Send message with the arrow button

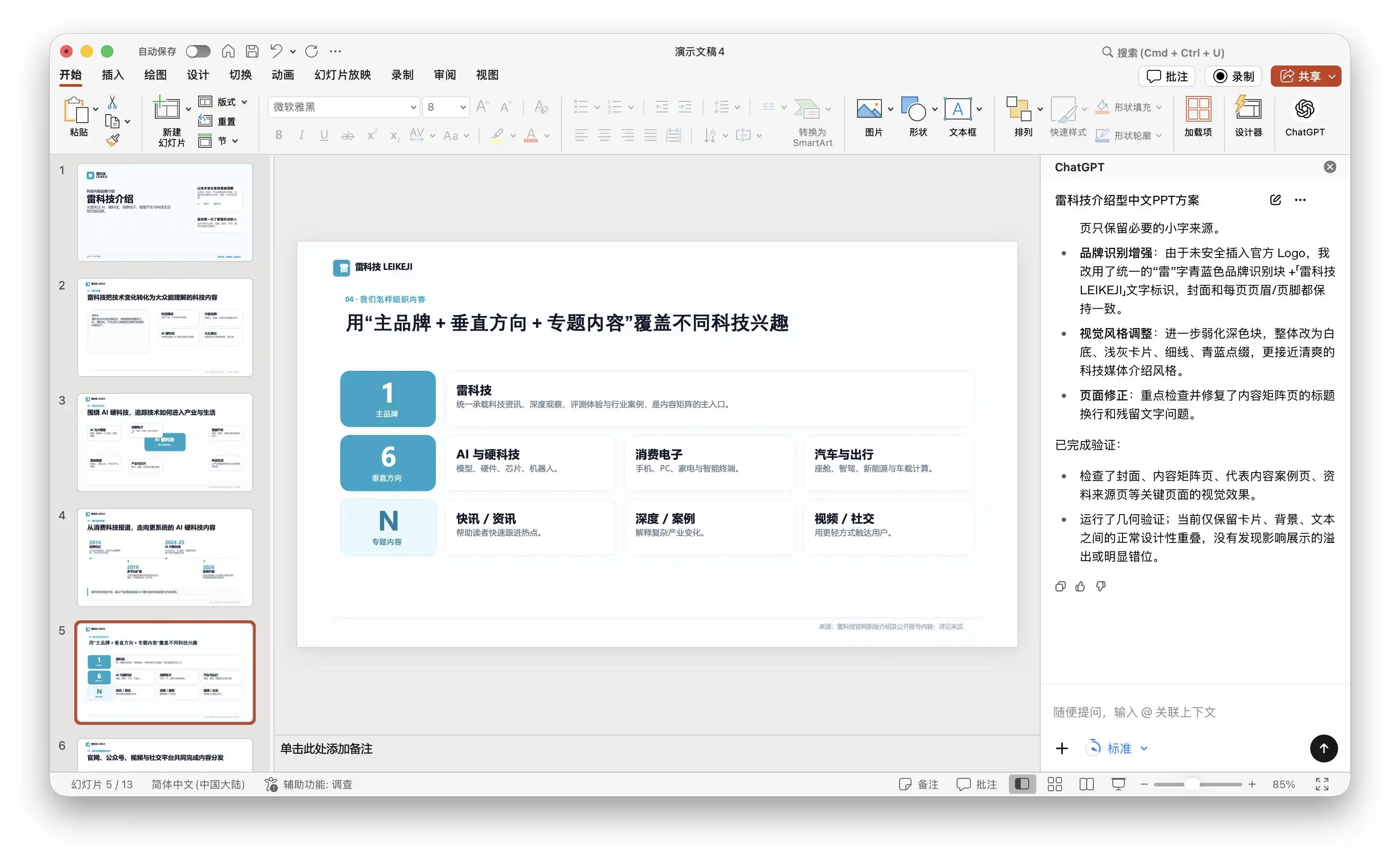tap(1323, 748)
